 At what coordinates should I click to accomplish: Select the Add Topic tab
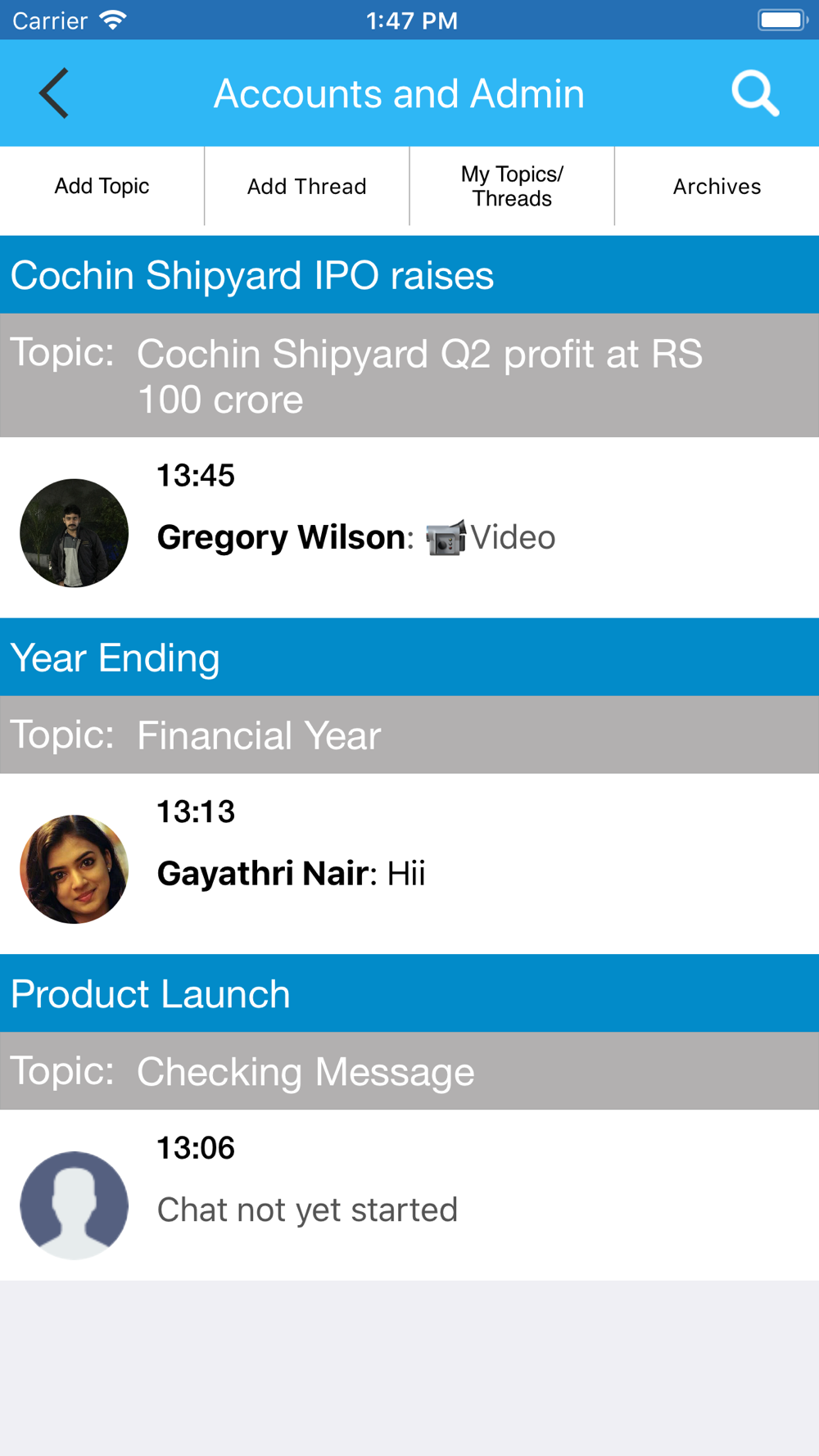point(102,186)
